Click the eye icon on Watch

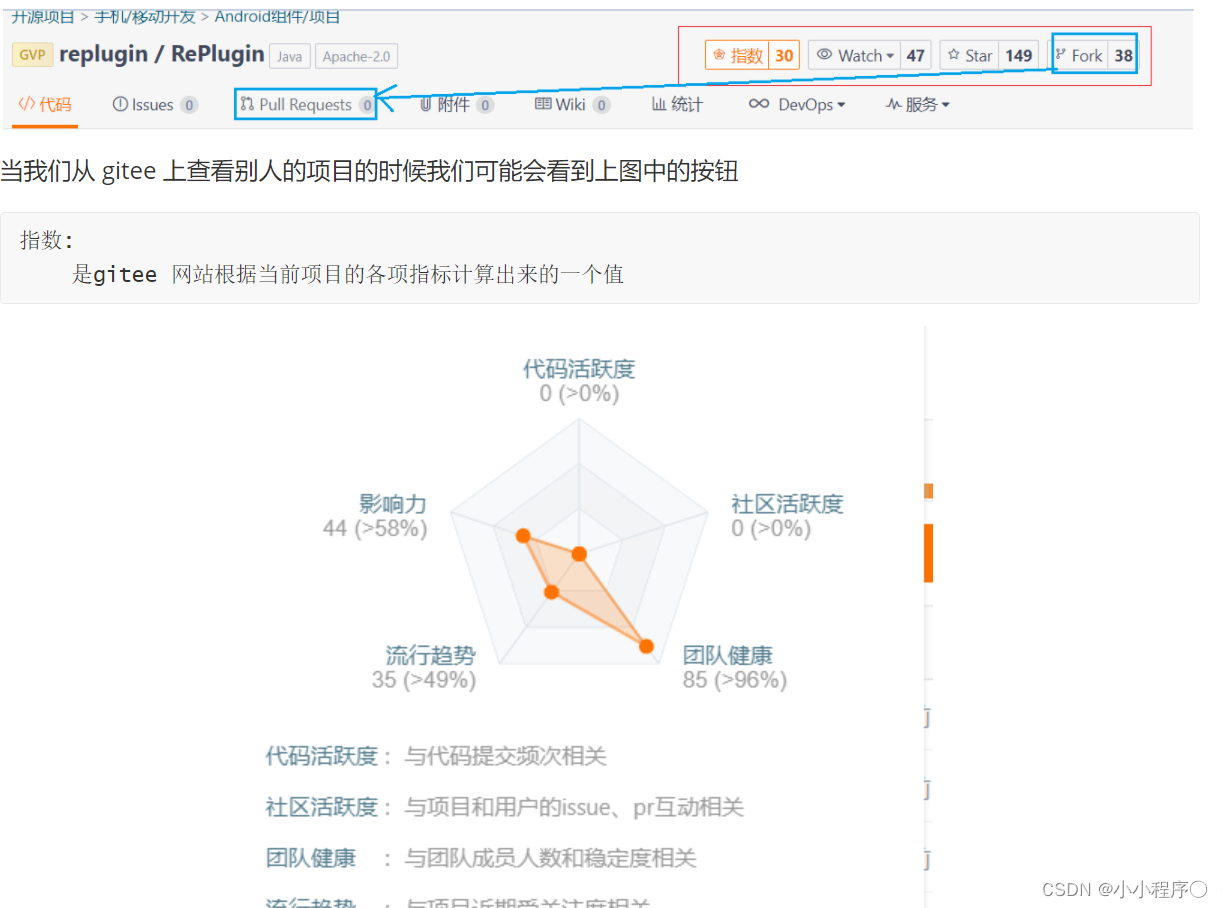tap(825, 56)
